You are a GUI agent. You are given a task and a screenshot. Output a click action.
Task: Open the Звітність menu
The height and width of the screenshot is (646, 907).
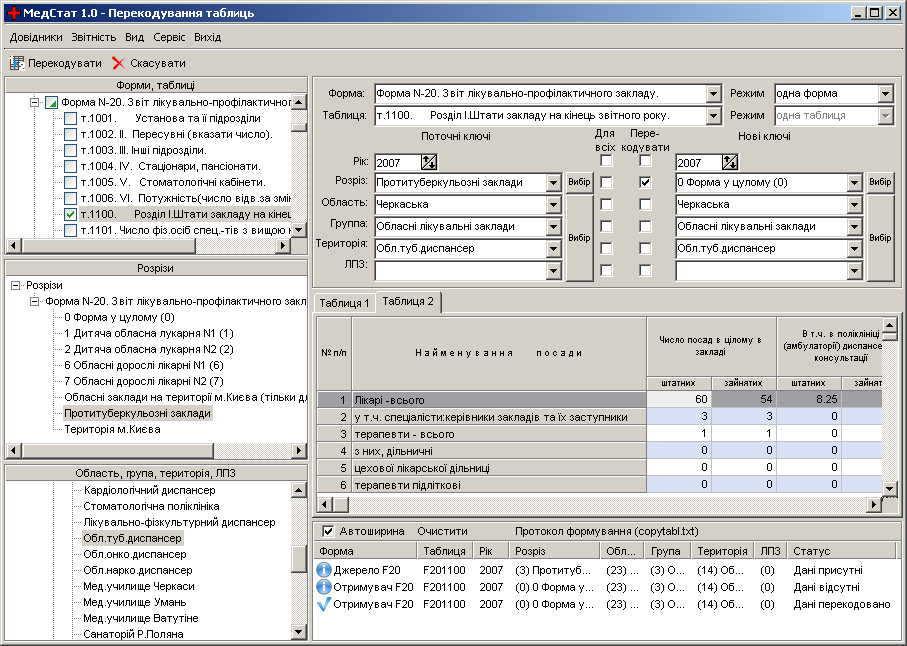point(94,37)
